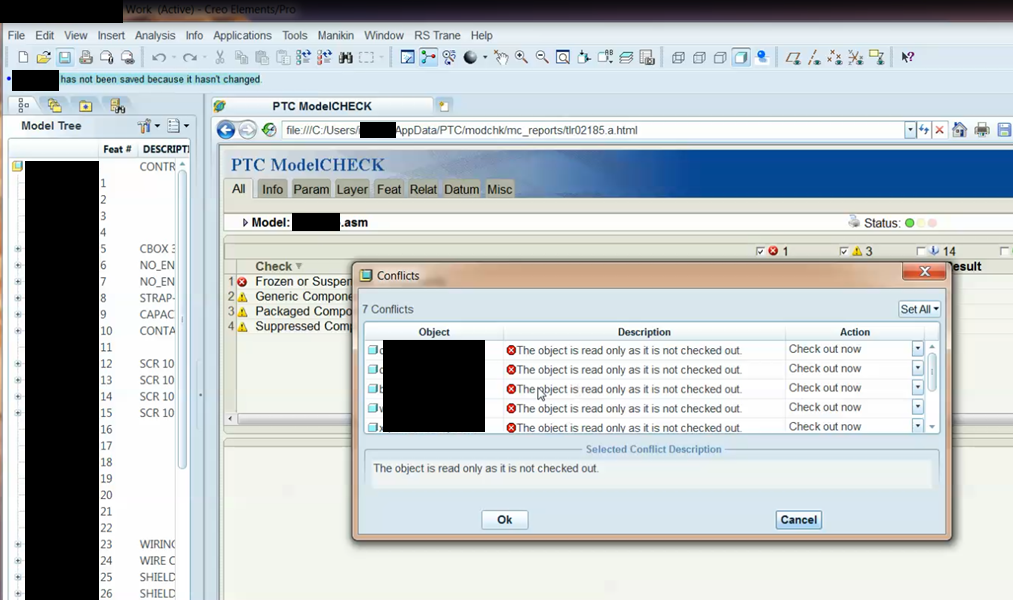Switch to no hidden display style
This screenshot has height=600, width=1013.
click(x=720, y=57)
